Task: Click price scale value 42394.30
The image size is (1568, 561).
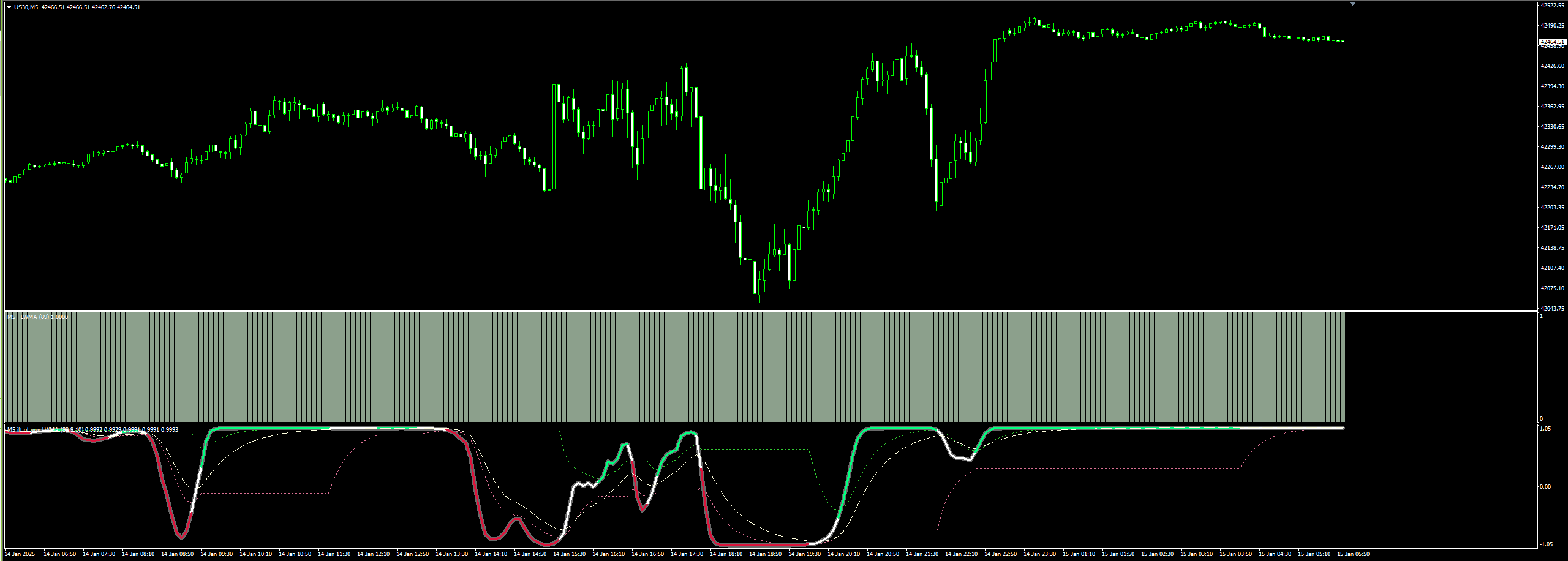Action: (x=1553, y=86)
